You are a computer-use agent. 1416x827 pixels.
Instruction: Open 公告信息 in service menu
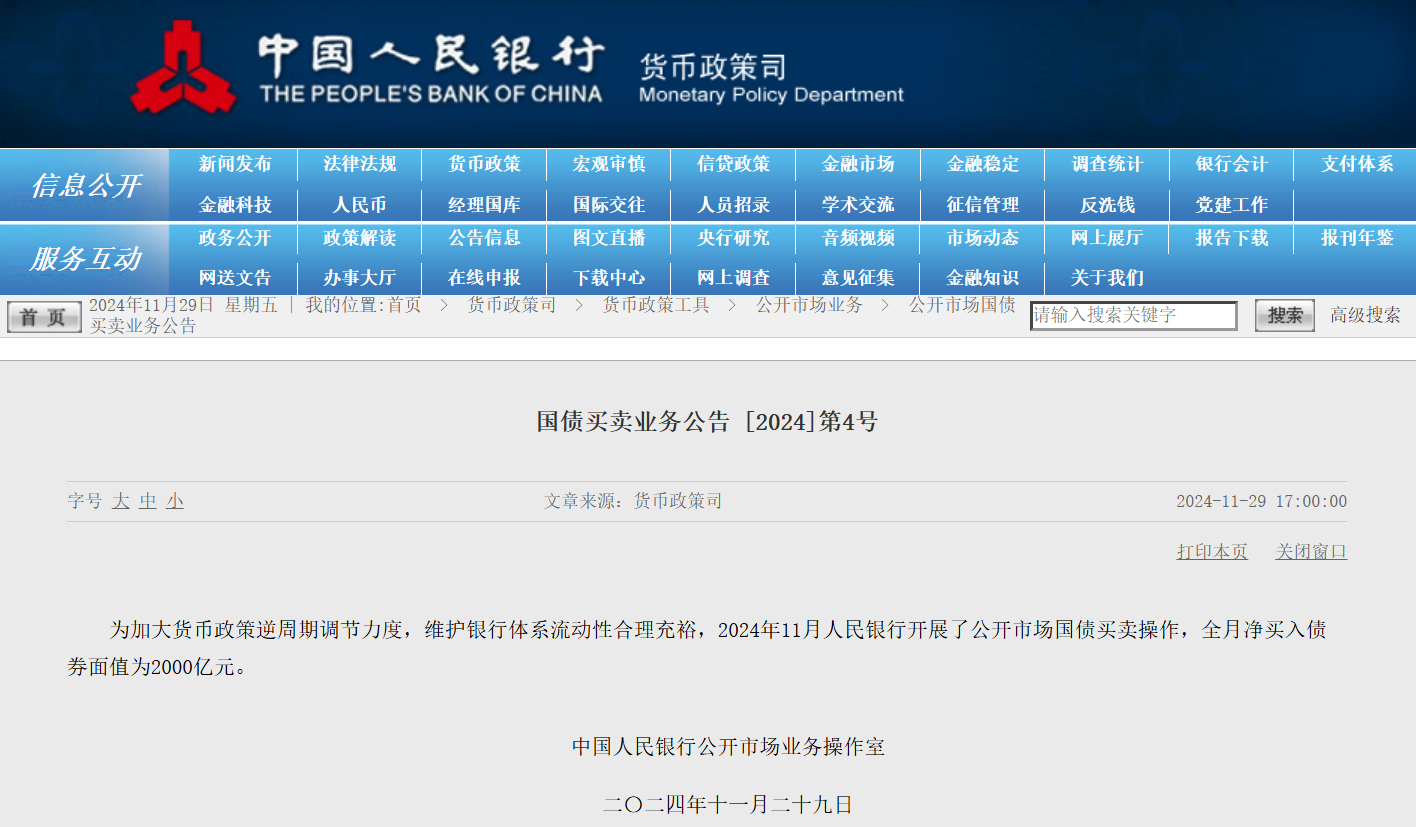(484, 238)
